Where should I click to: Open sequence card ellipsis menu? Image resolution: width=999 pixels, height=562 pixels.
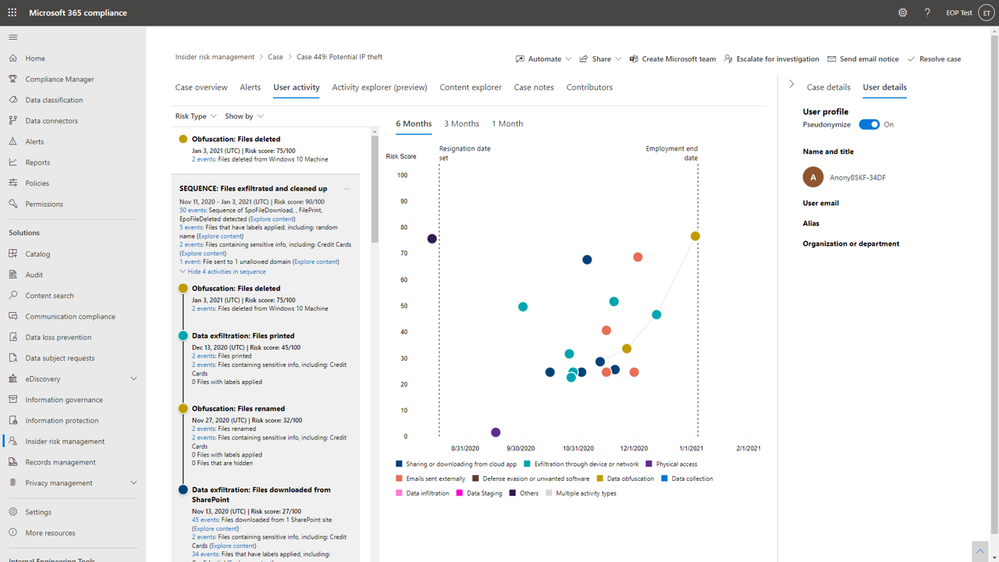[x=347, y=189]
